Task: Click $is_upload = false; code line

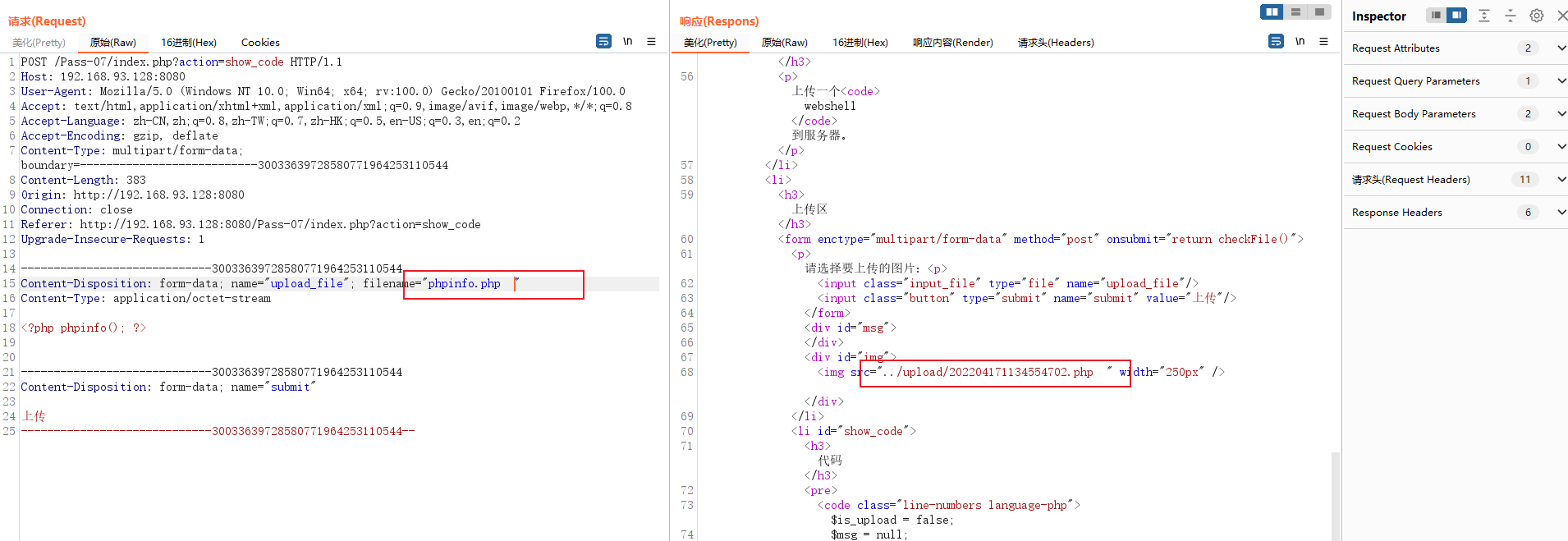Action: (x=892, y=520)
